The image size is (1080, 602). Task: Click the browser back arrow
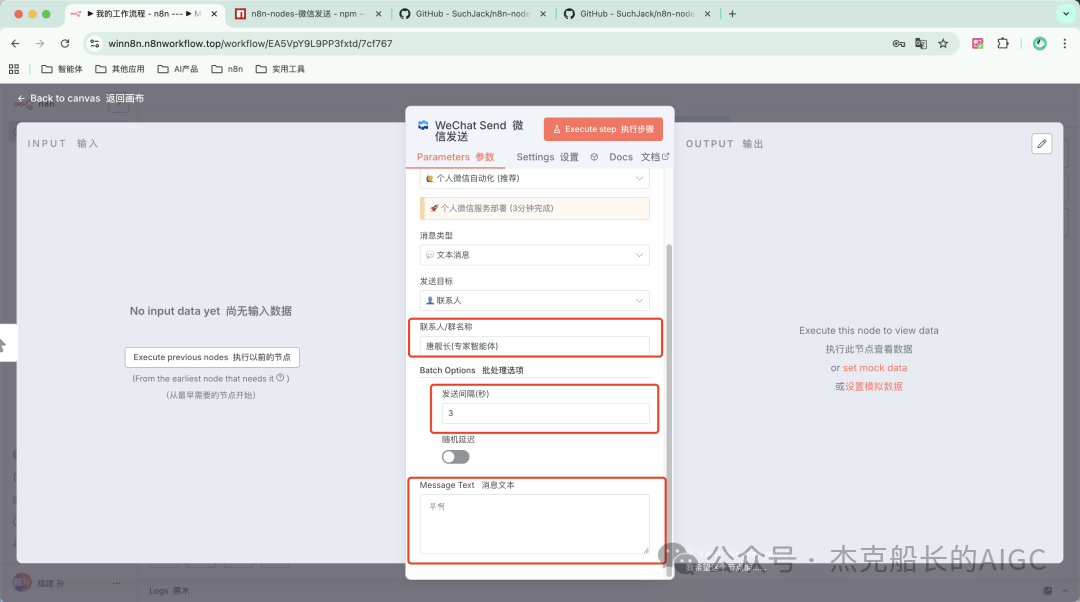[x=15, y=43]
